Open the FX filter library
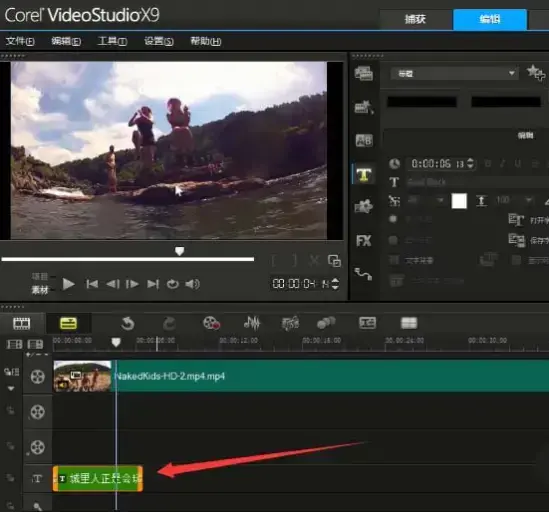This screenshot has height=512, width=549. tap(363, 241)
